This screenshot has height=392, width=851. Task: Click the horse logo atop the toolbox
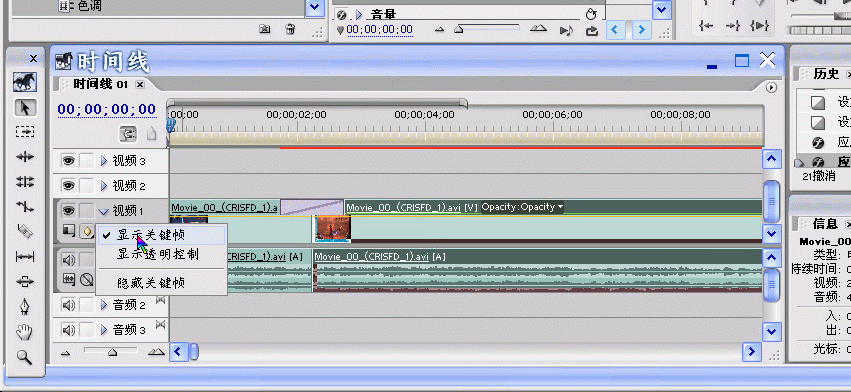pyautogui.click(x=25, y=82)
